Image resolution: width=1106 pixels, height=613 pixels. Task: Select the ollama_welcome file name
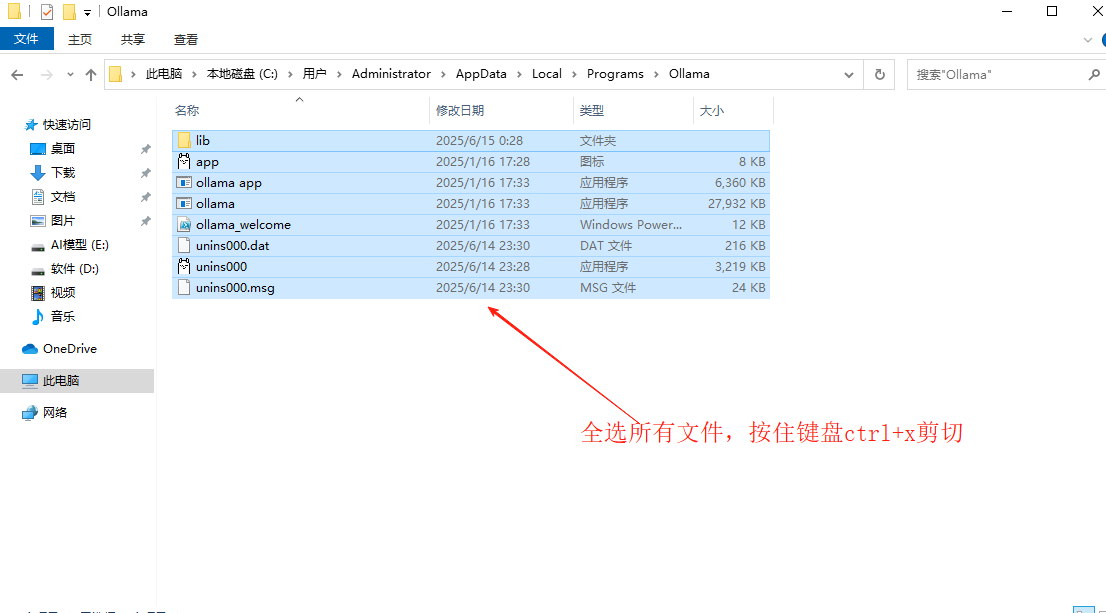pyautogui.click(x=243, y=224)
